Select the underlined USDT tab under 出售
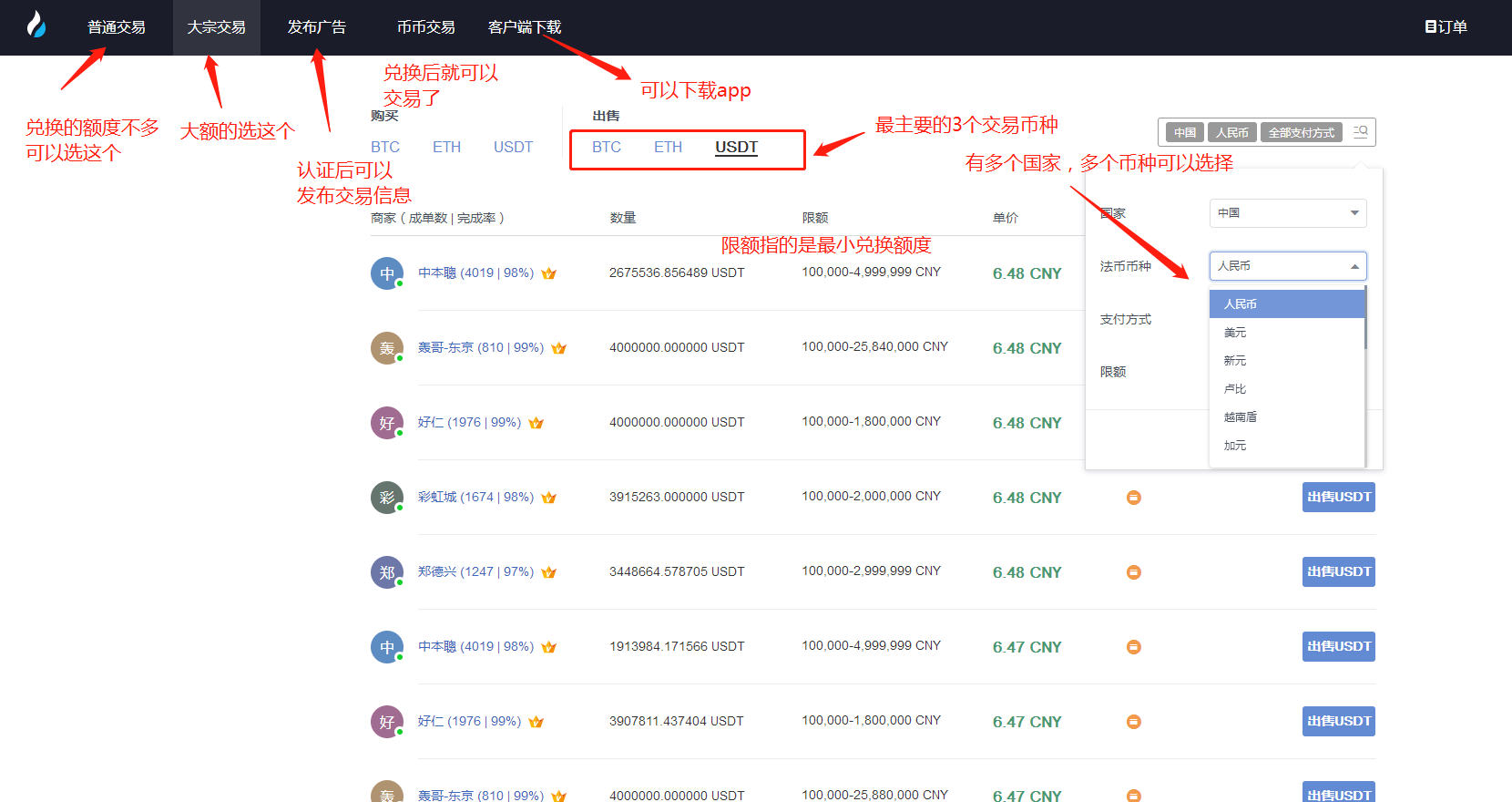 tap(736, 147)
